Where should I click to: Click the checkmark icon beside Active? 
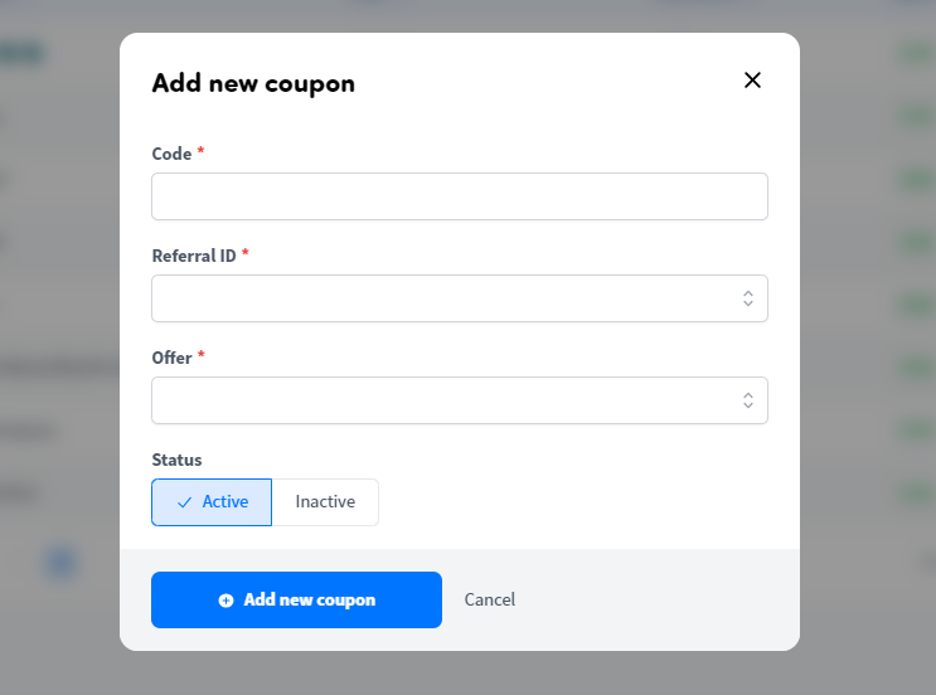tap(184, 503)
